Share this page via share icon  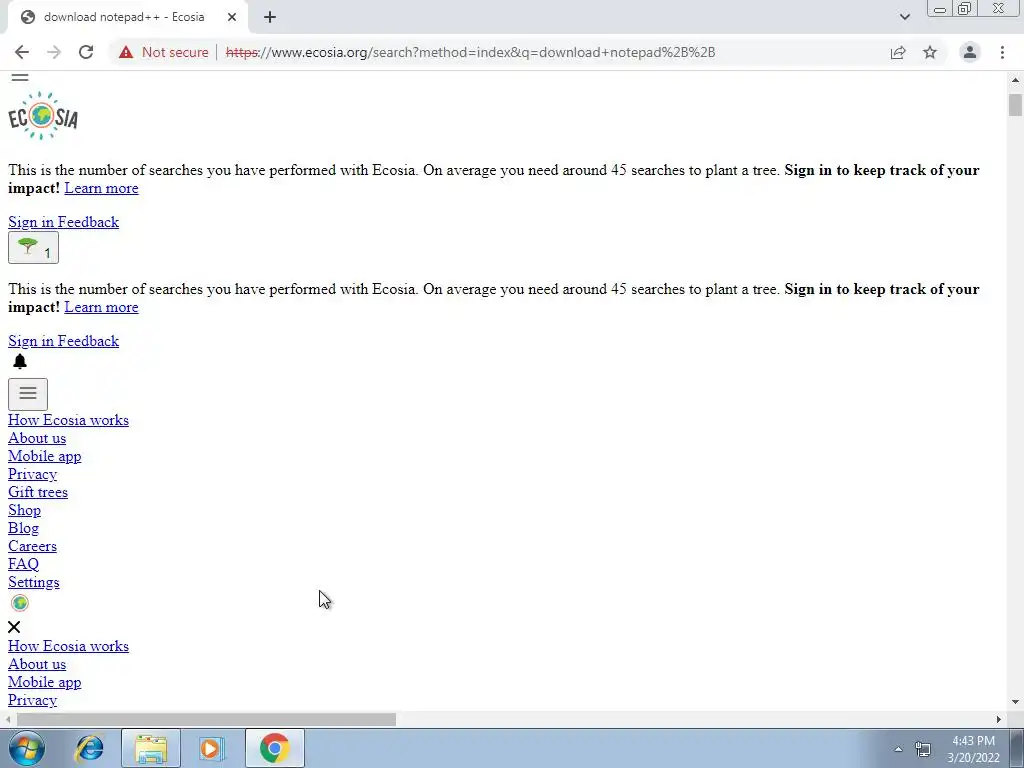[x=898, y=52]
